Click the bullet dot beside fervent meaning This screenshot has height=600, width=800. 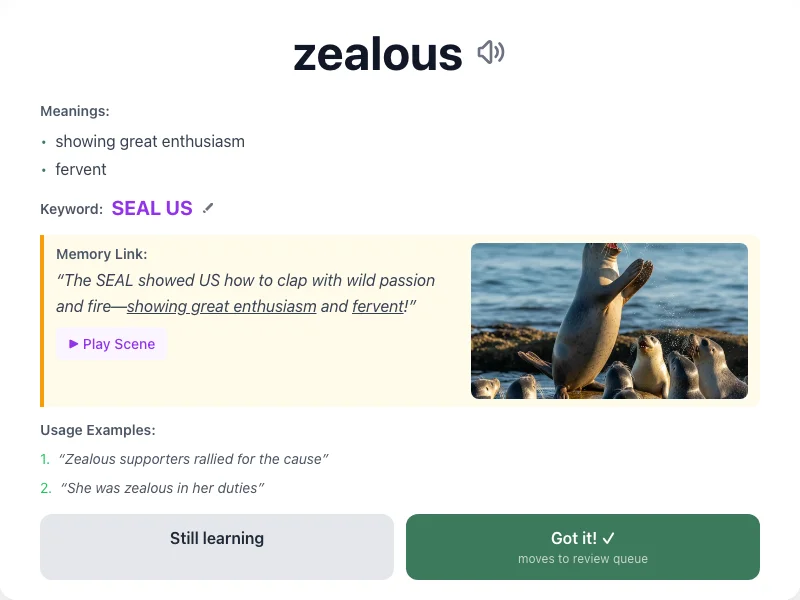pyautogui.click(x=43, y=170)
